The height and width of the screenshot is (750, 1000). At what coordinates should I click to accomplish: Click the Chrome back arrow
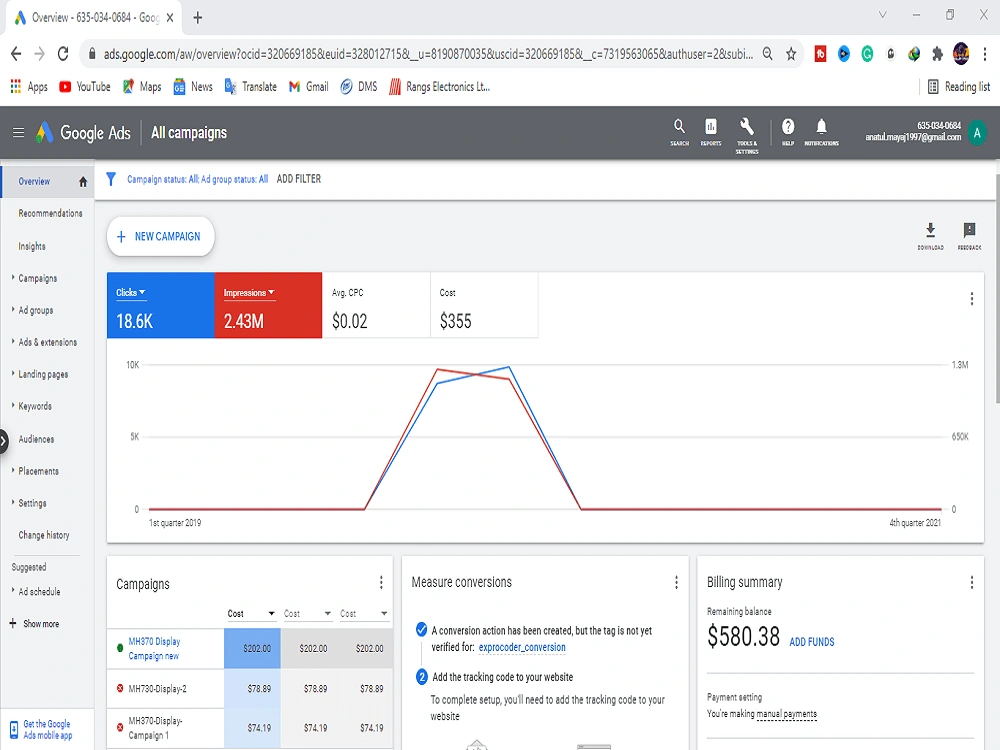point(17,54)
